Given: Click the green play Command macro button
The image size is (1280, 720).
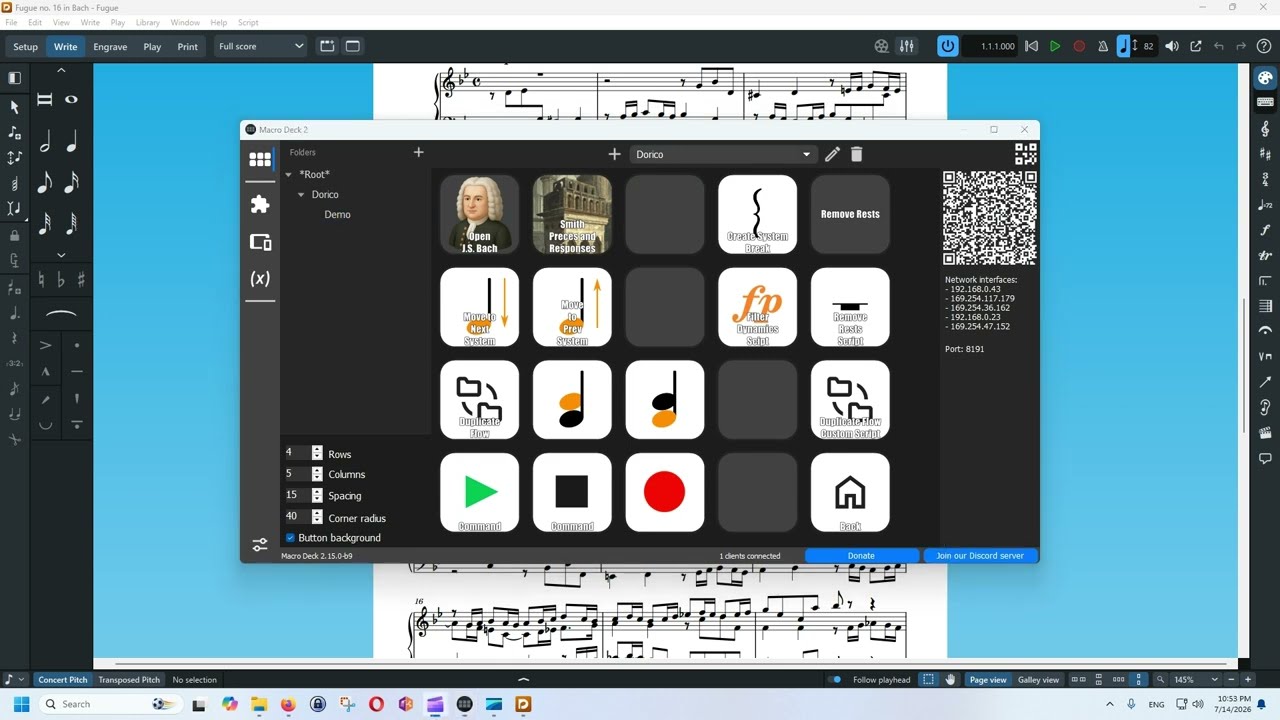Looking at the screenshot, I should coord(480,492).
